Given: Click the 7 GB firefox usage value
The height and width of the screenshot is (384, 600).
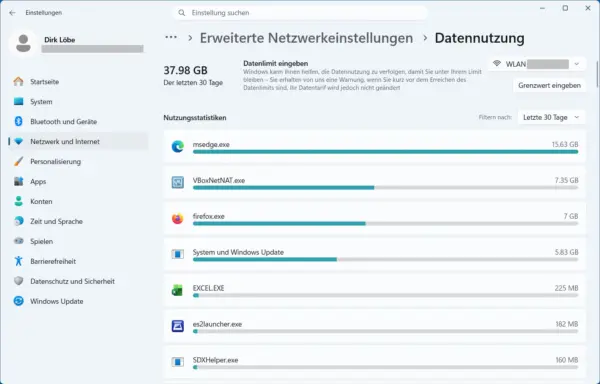Looking at the screenshot, I should pos(571,216).
